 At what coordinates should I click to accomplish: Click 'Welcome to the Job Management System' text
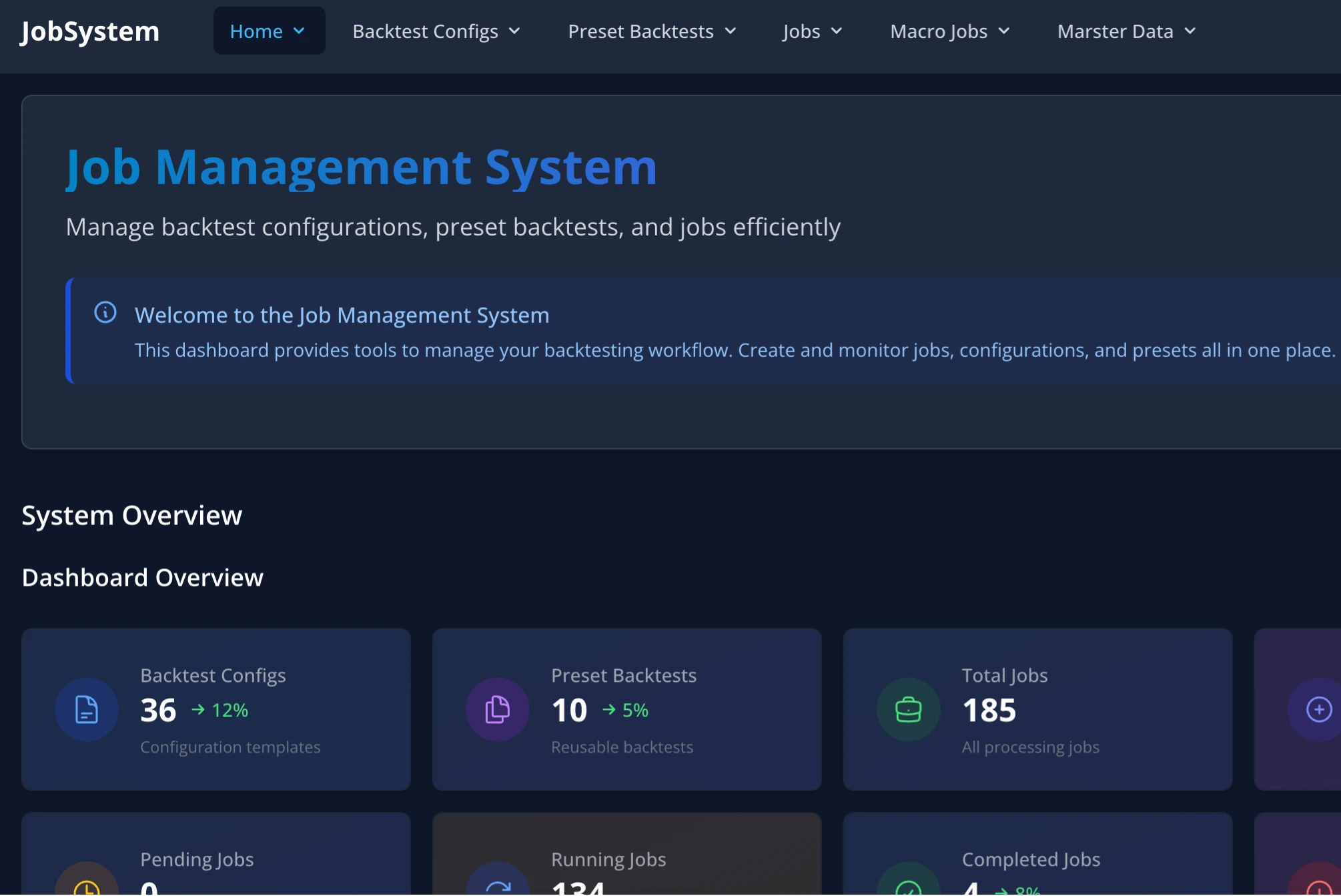tap(342, 315)
